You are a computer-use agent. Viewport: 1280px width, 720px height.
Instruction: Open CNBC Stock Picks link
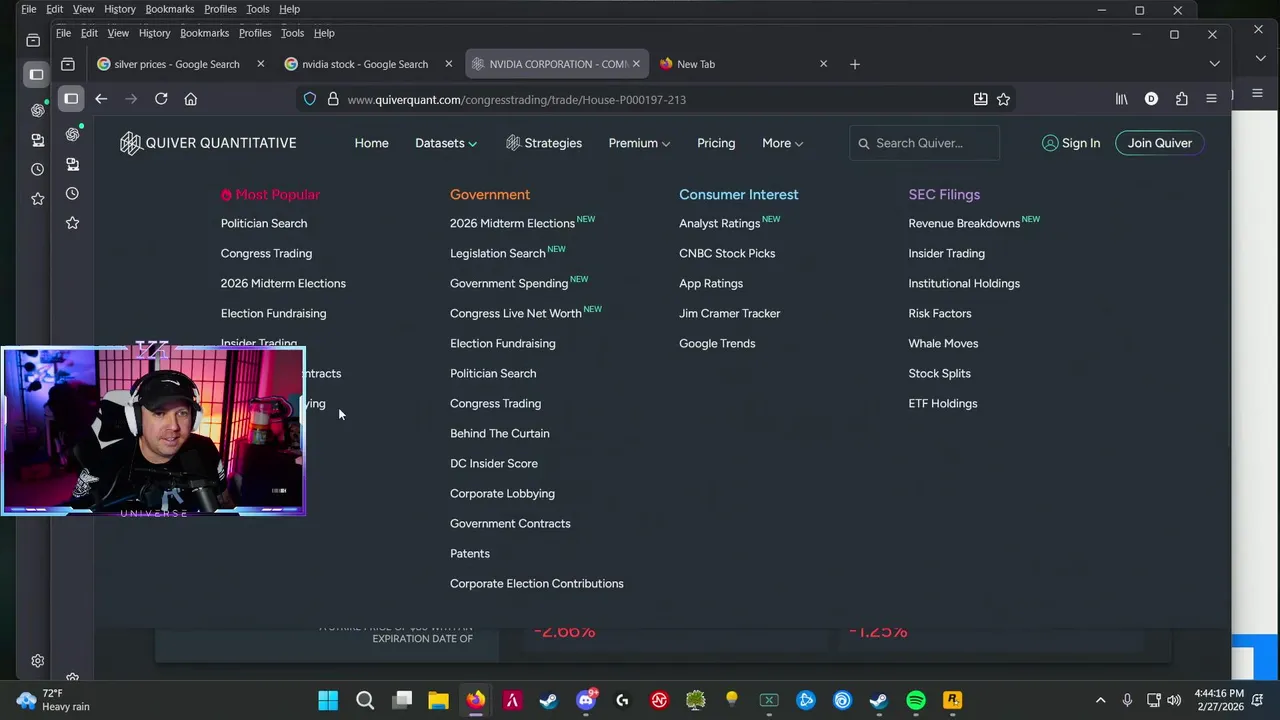(x=727, y=253)
